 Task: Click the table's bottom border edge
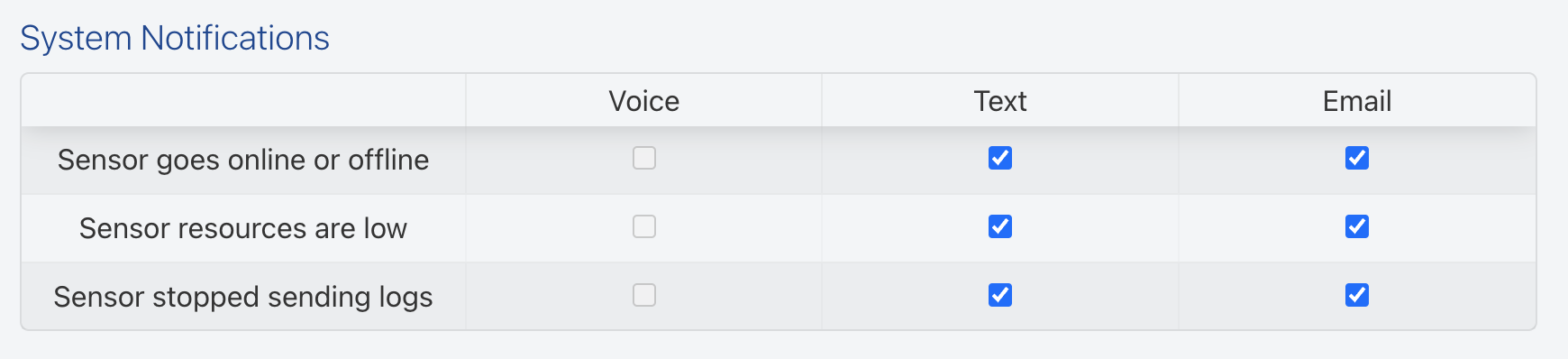pyautogui.click(x=779, y=330)
